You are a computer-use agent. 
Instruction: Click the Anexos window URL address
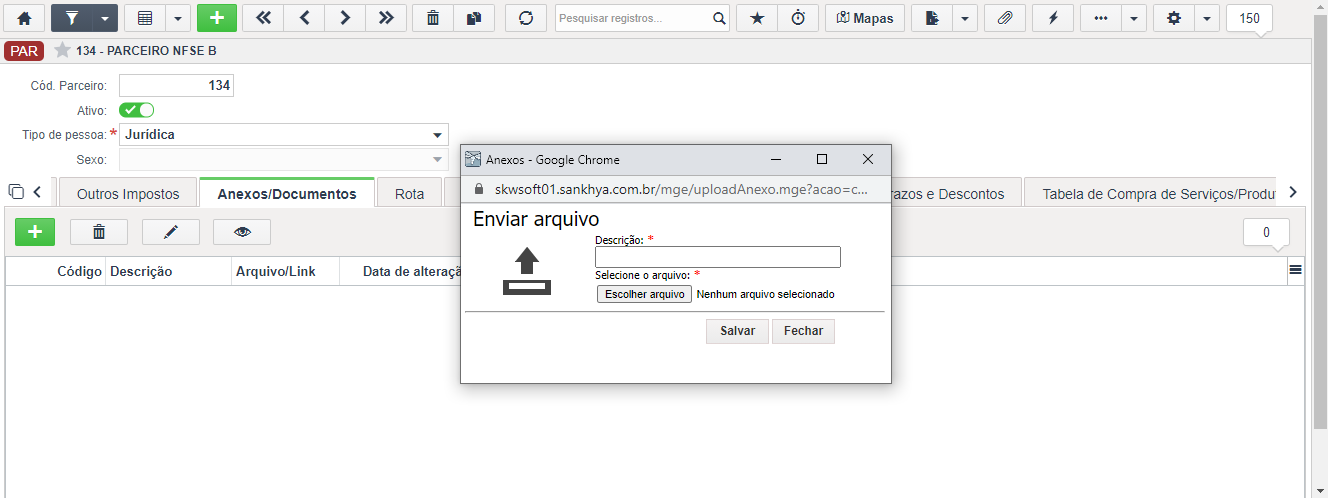pos(681,189)
